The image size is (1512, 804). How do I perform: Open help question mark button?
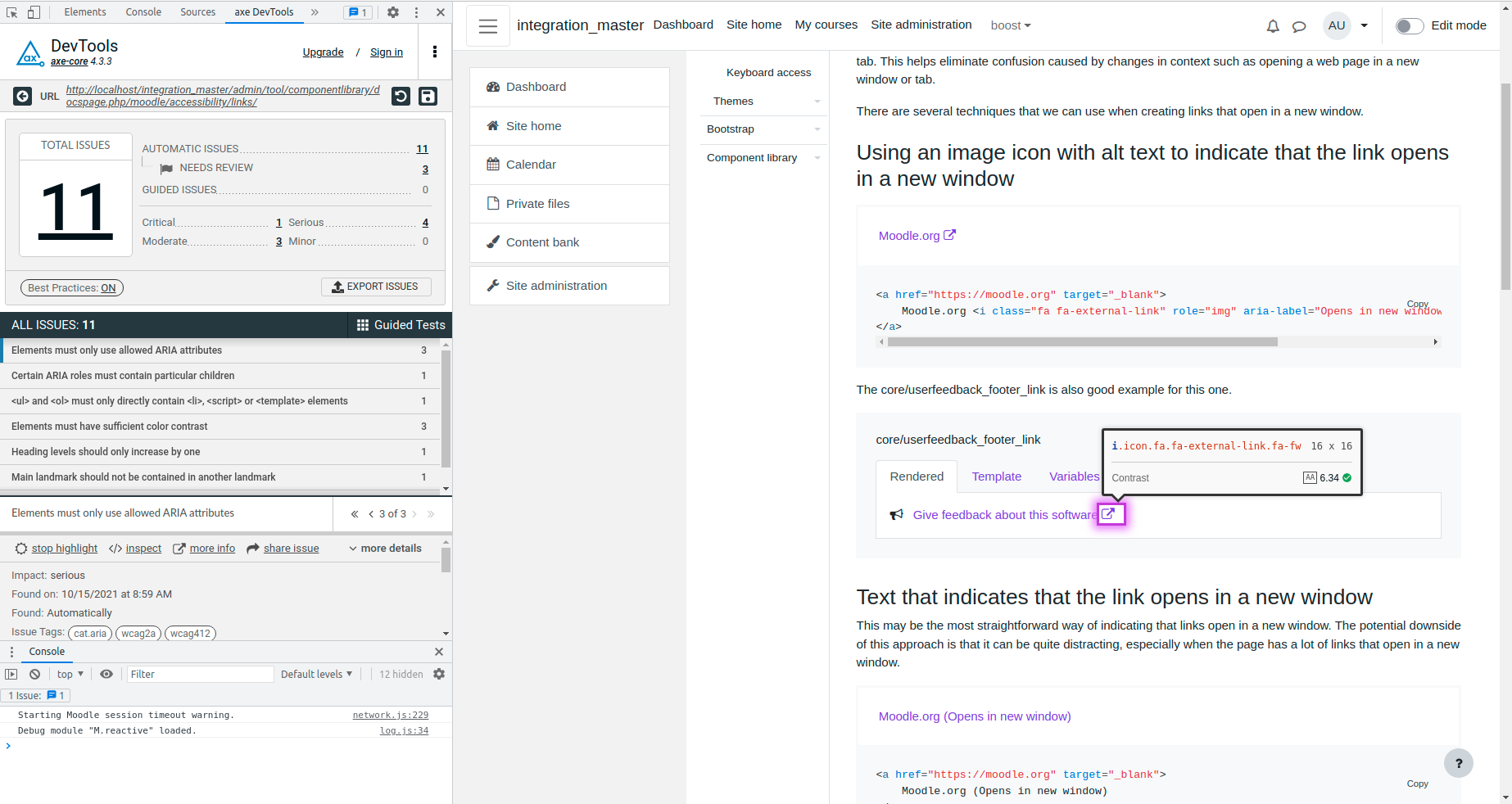1459,763
